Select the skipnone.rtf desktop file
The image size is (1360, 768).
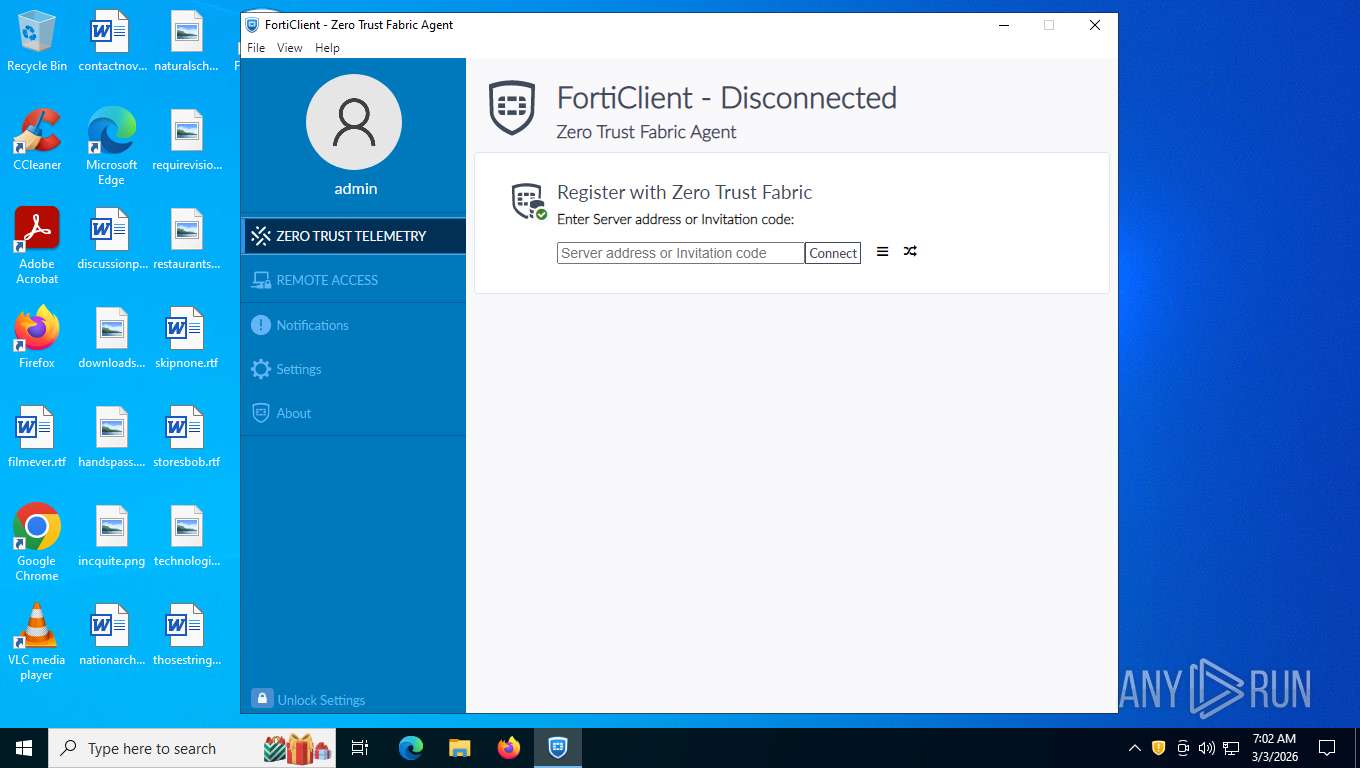pyautogui.click(x=186, y=338)
